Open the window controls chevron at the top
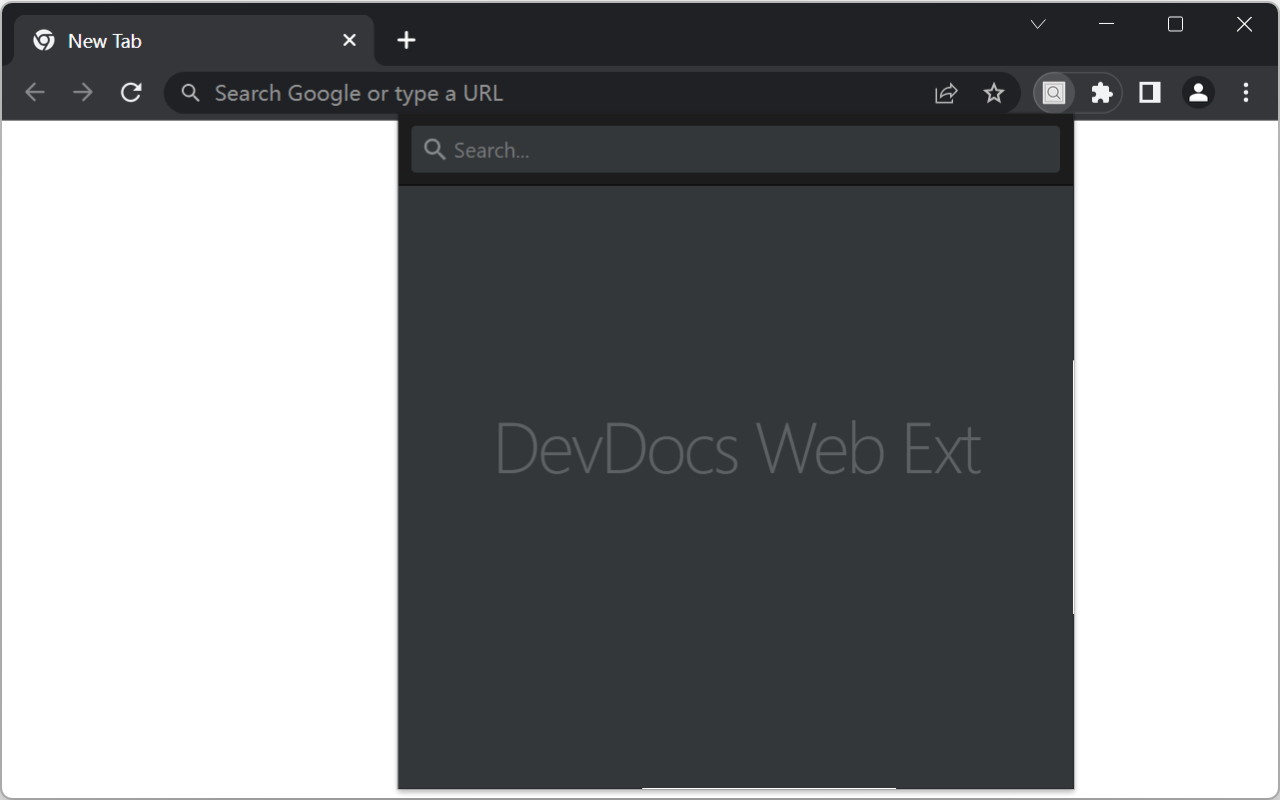 pos(1037,23)
